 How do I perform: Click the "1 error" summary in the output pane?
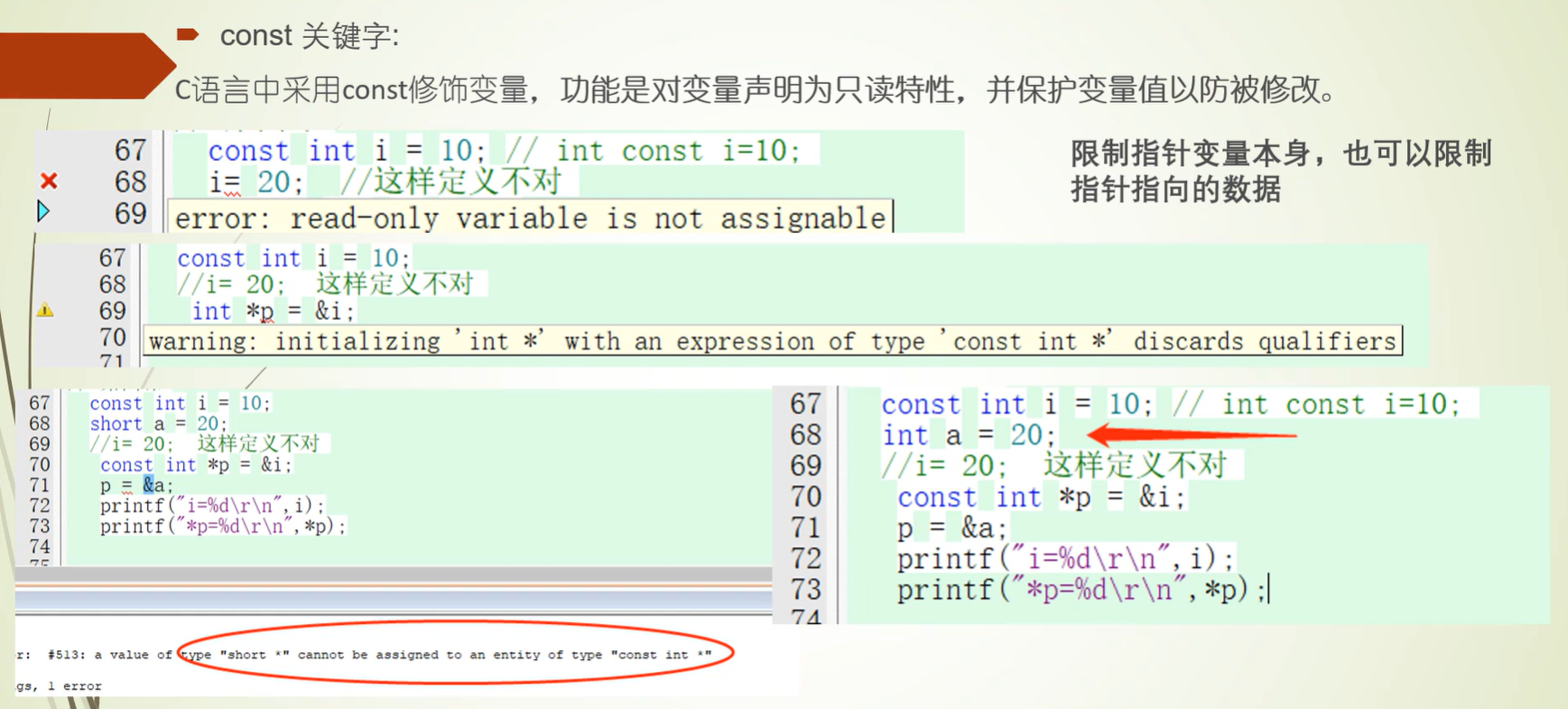point(75,686)
